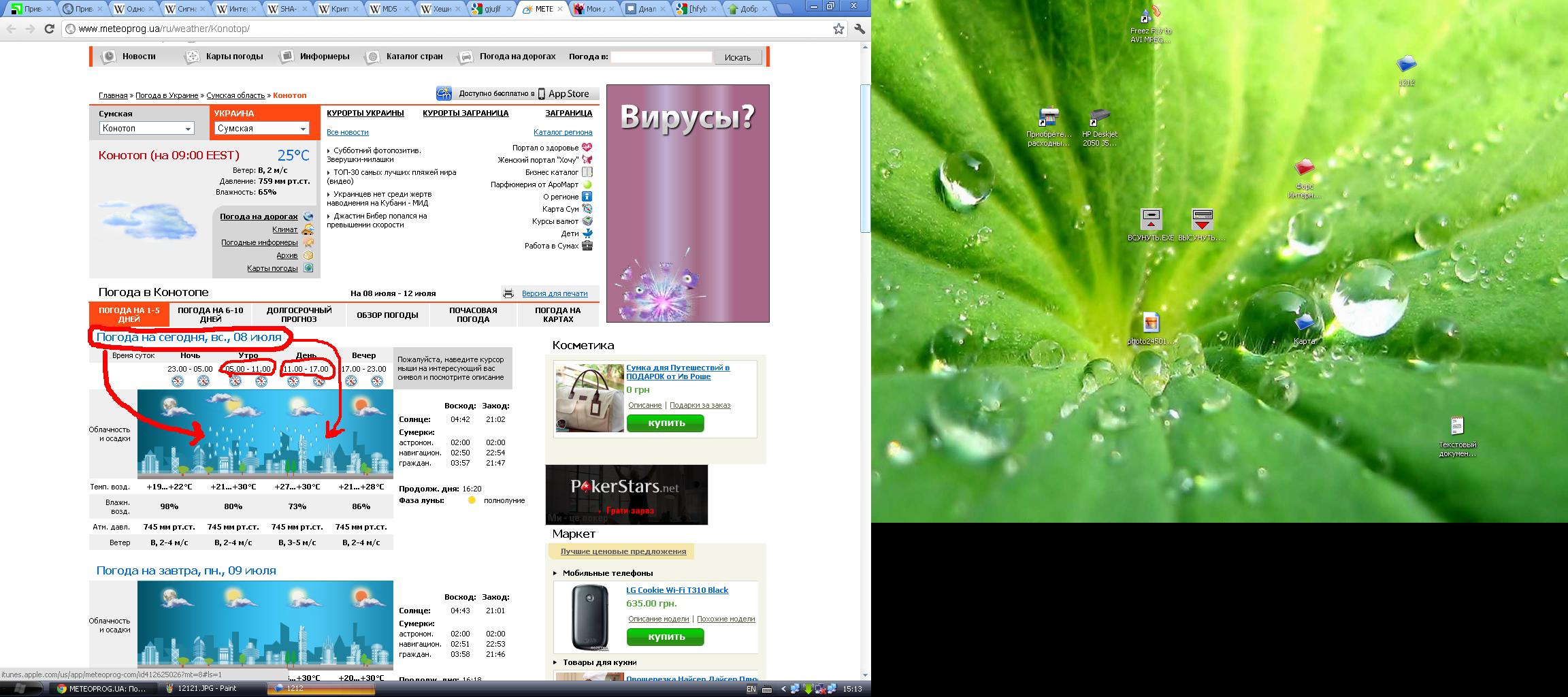Click the Искать search button
This screenshot has width=1568, height=697.
click(x=738, y=57)
